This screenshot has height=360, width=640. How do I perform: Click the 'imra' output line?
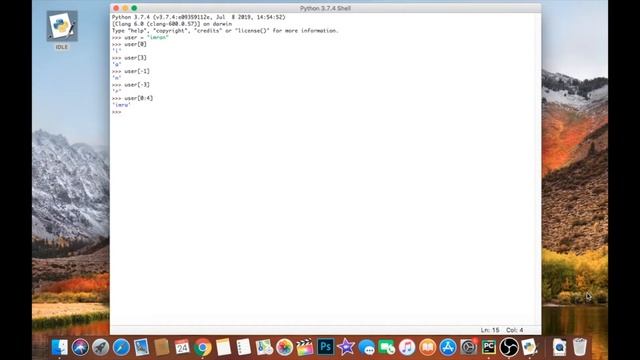point(121,105)
